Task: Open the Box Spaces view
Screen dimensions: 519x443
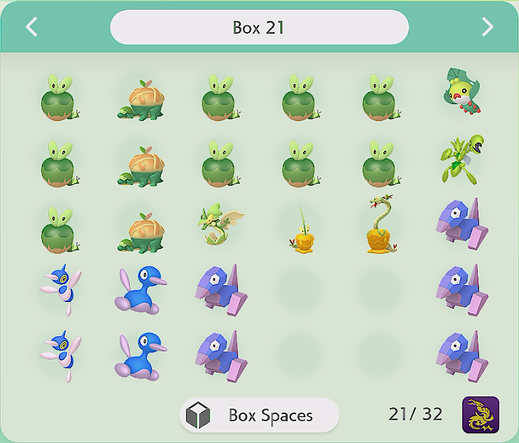Action: (x=259, y=415)
